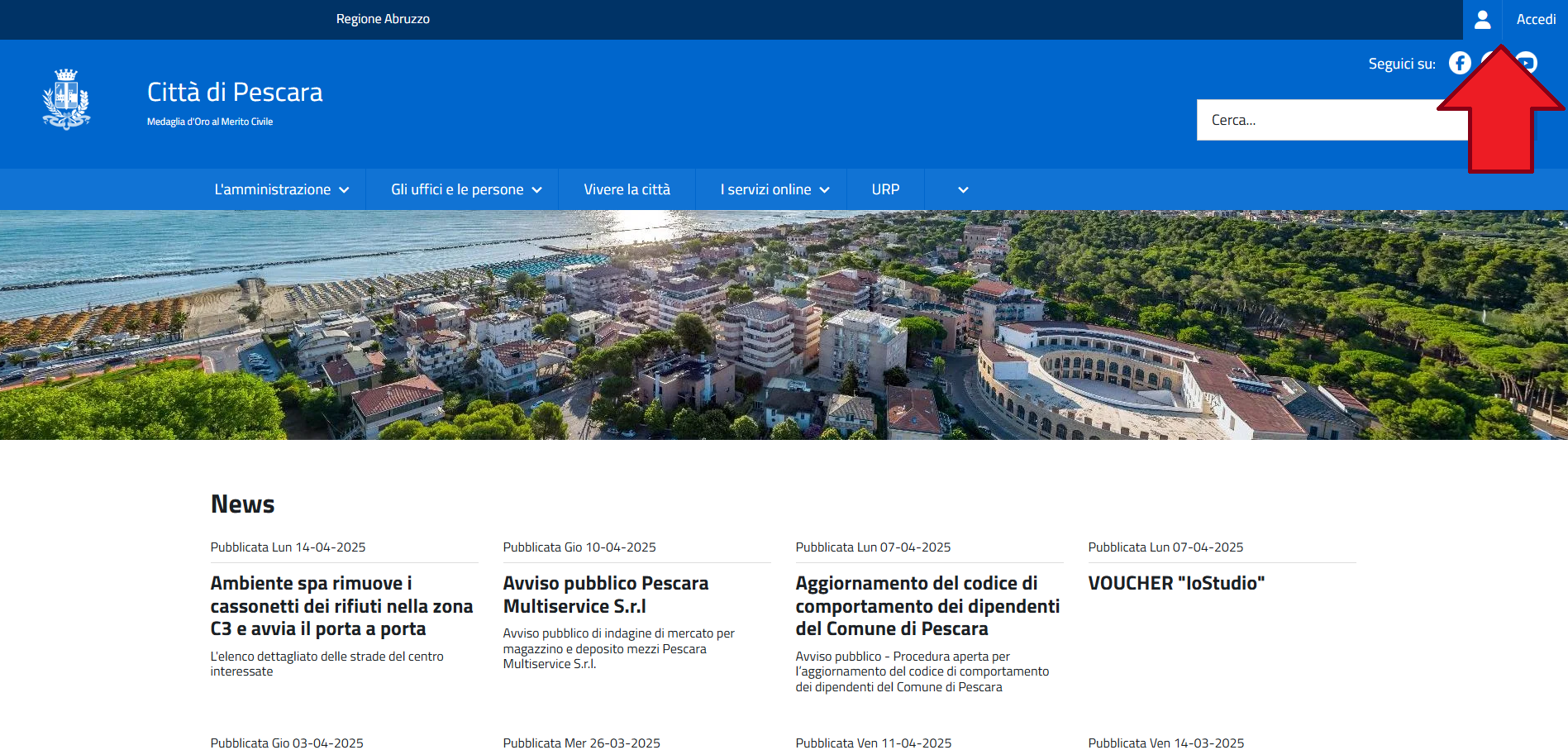Click the 'Medaglia d'Oro al Merito Civile' tagline
The image size is (1568, 750).
[x=210, y=122]
